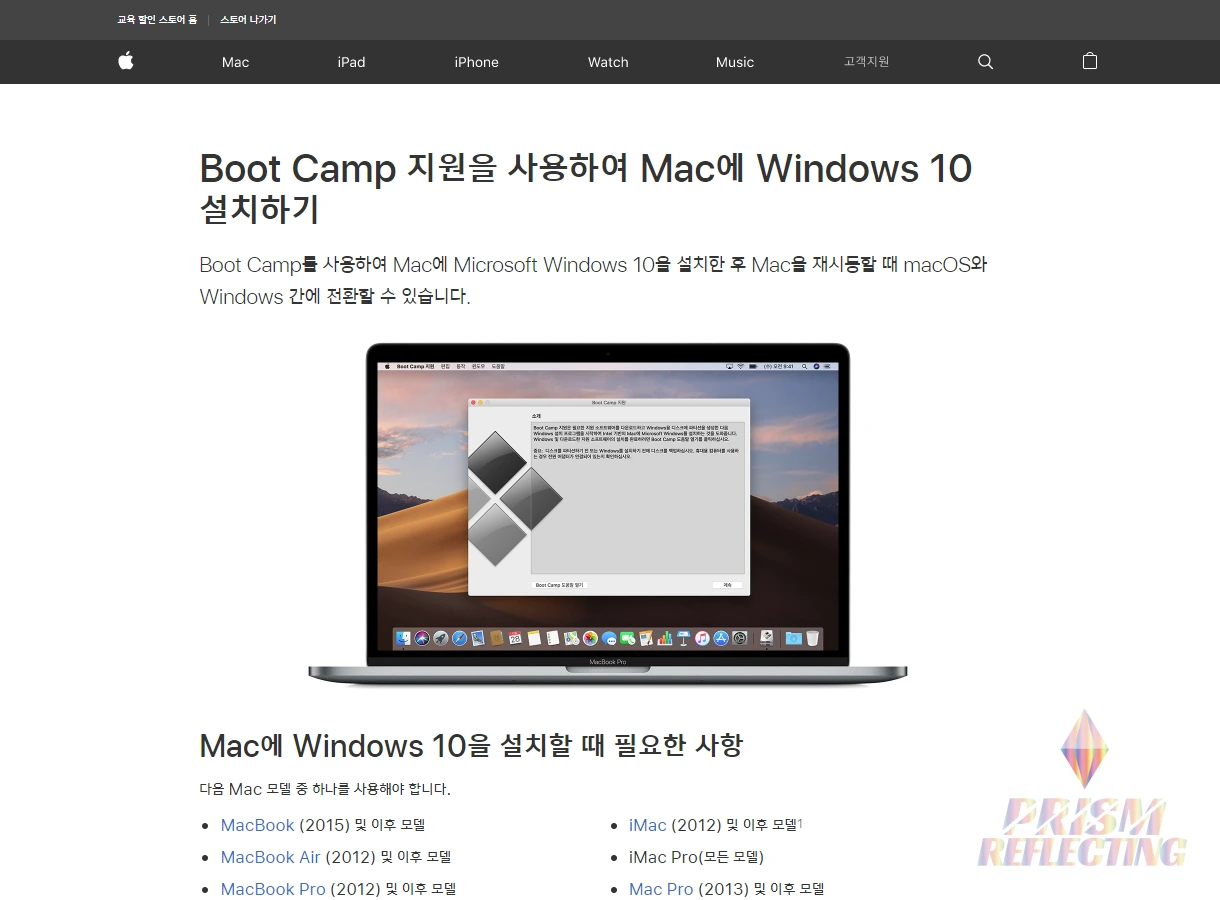The height and width of the screenshot is (900, 1220).
Task: Choose Music in the navigation bar
Action: click(x=735, y=62)
